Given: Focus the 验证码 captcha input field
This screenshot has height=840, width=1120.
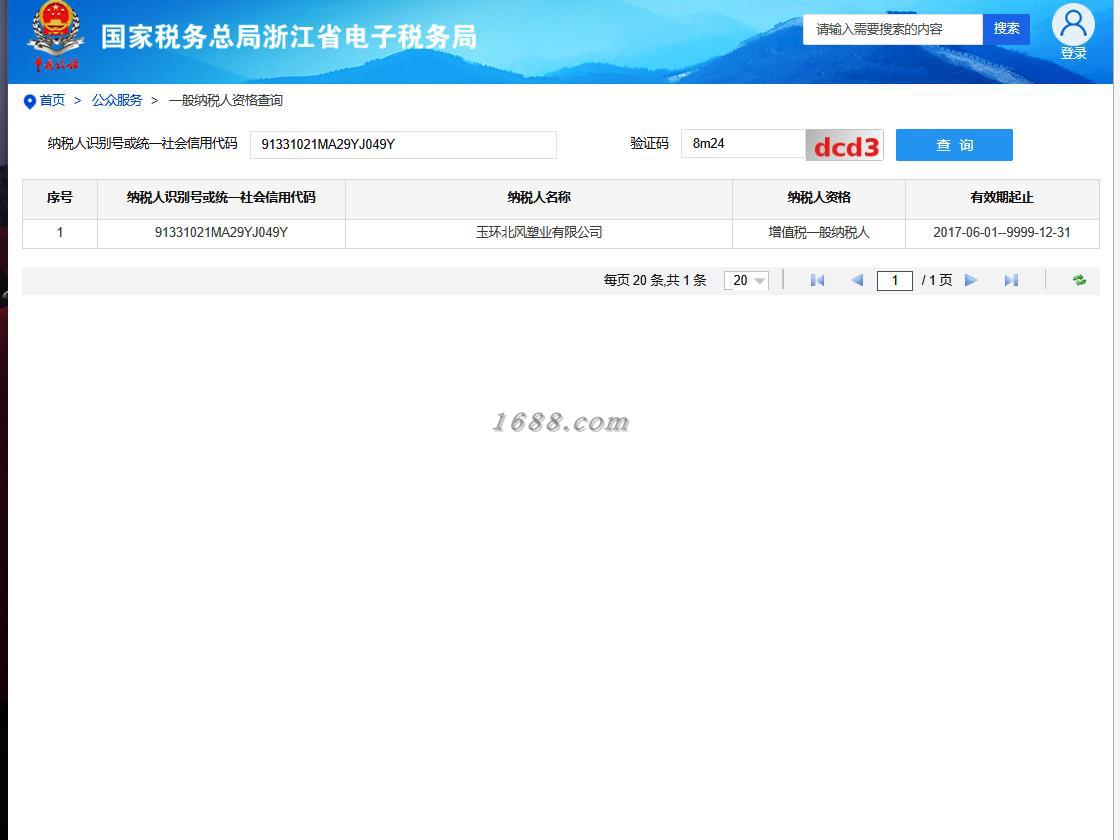Looking at the screenshot, I should pyautogui.click(x=744, y=144).
